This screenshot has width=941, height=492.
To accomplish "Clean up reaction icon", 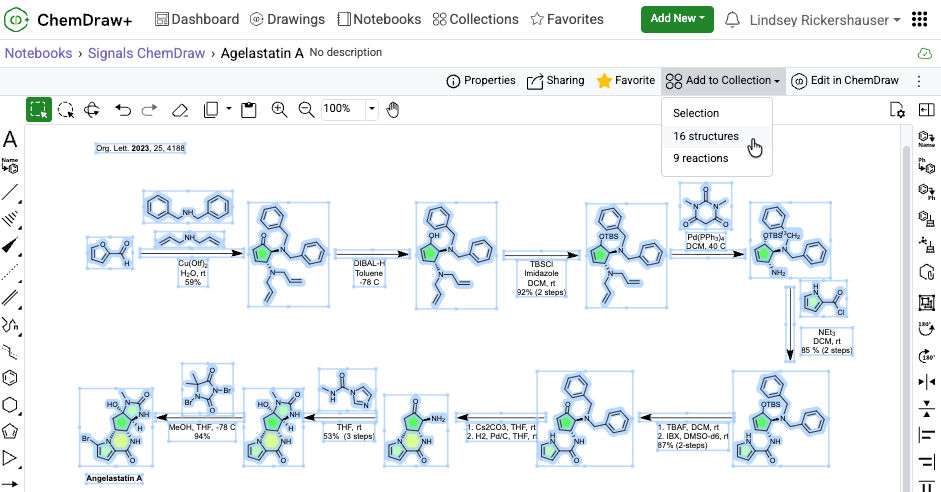I will point(927,245).
